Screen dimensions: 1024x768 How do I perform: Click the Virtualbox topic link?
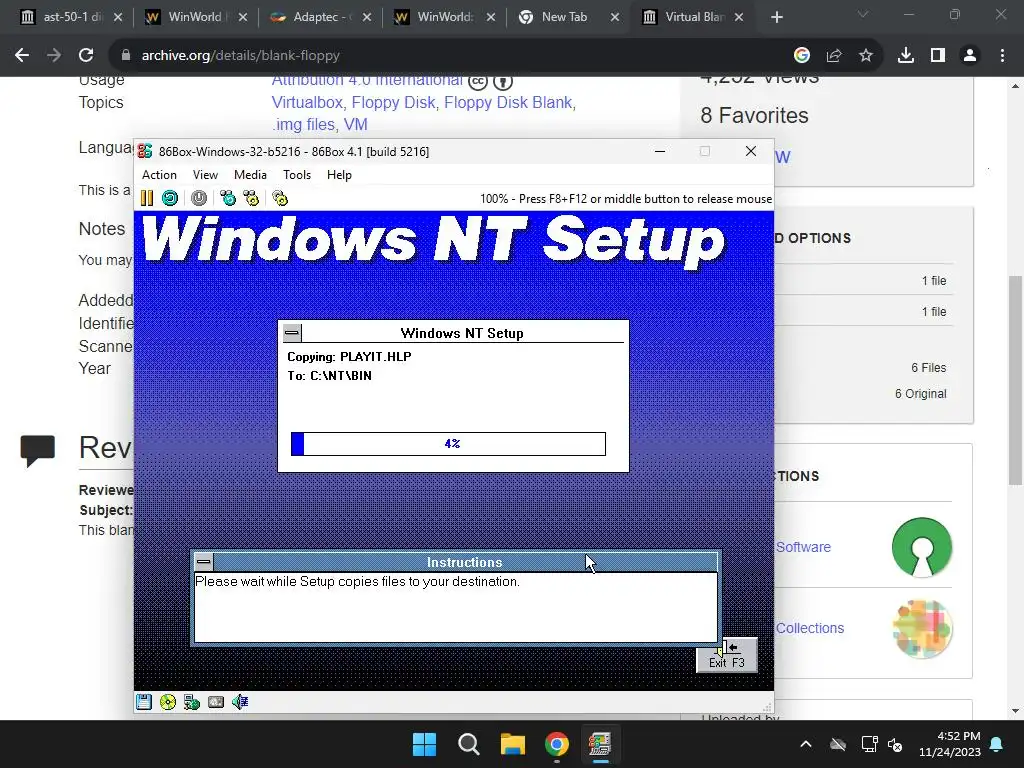click(x=307, y=103)
